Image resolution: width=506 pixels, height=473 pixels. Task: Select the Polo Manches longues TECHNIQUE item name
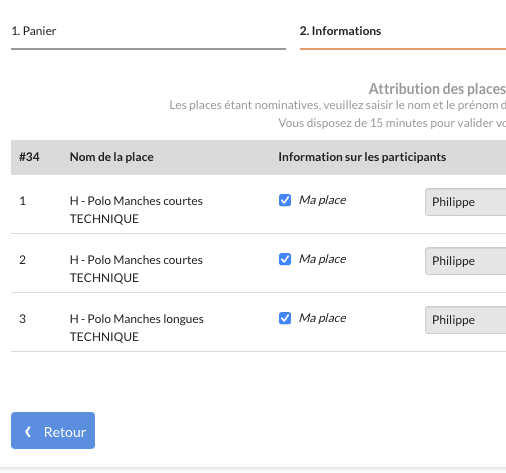tap(137, 328)
